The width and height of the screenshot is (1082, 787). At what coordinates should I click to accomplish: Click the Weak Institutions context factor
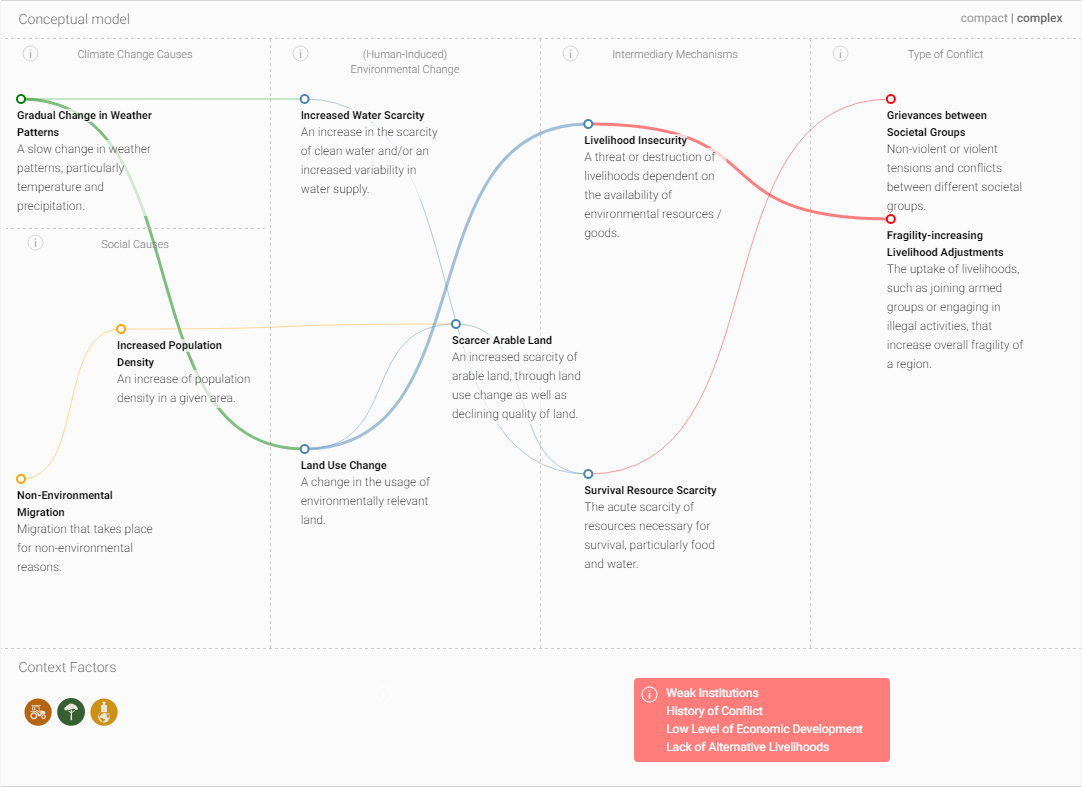[x=712, y=693]
